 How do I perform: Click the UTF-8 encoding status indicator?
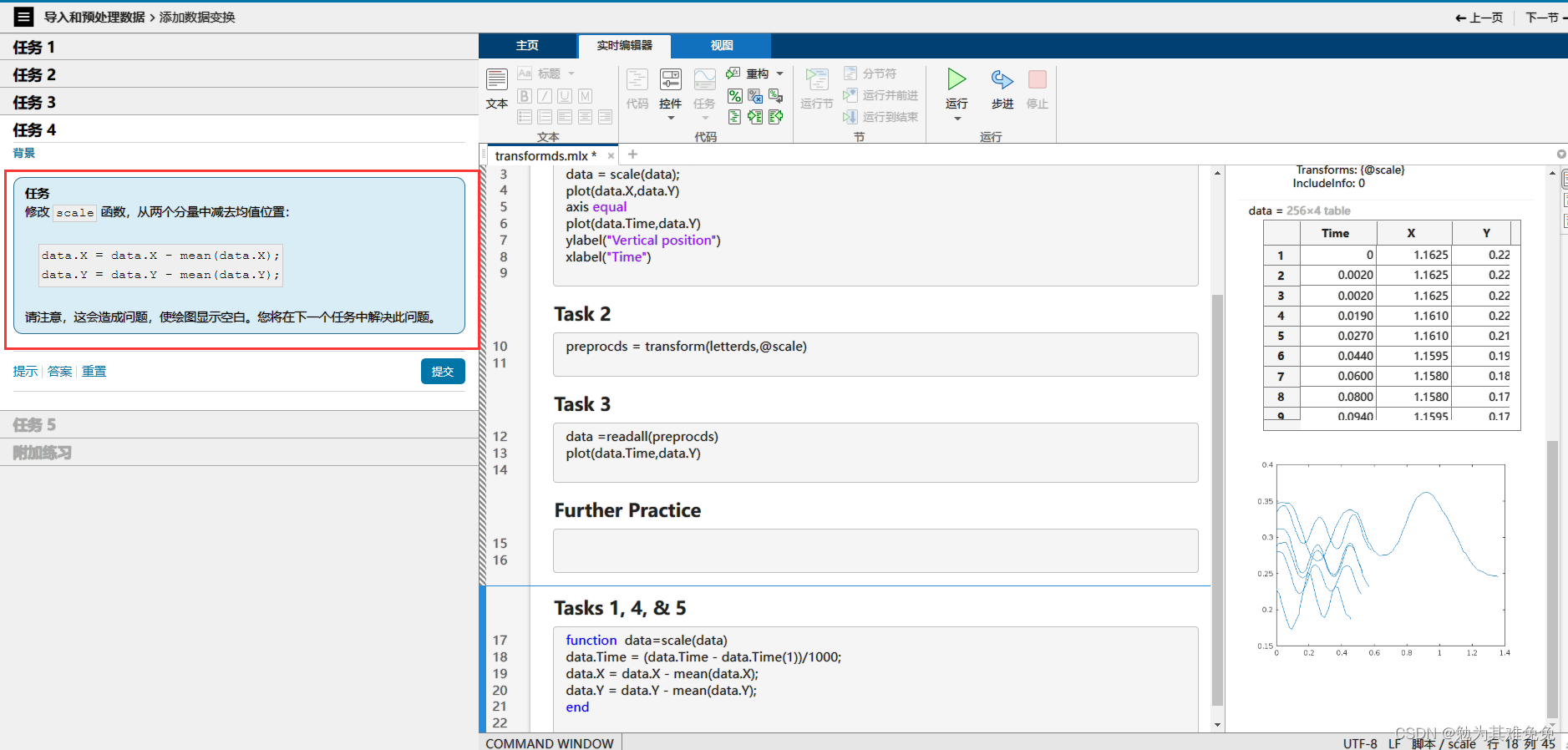point(1360,743)
